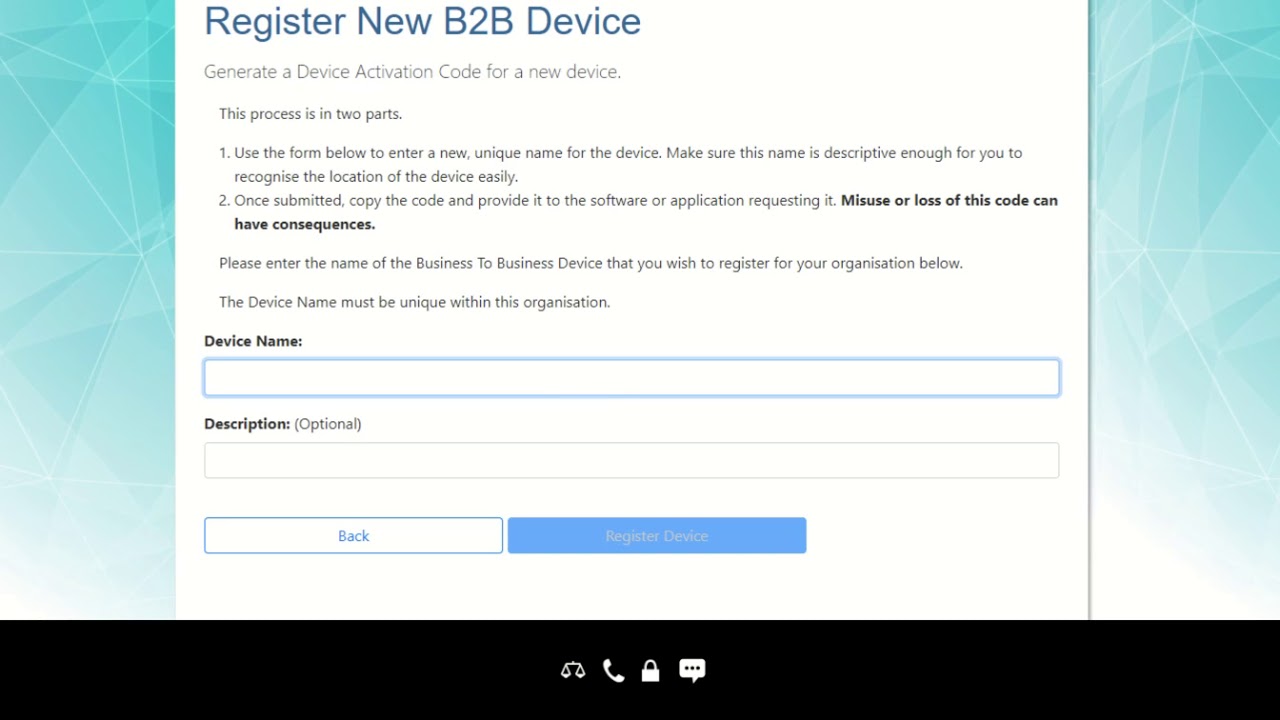Click the 'Misuse or loss of this code' warning
This screenshot has height=720, width=1280.
(646, 212)
